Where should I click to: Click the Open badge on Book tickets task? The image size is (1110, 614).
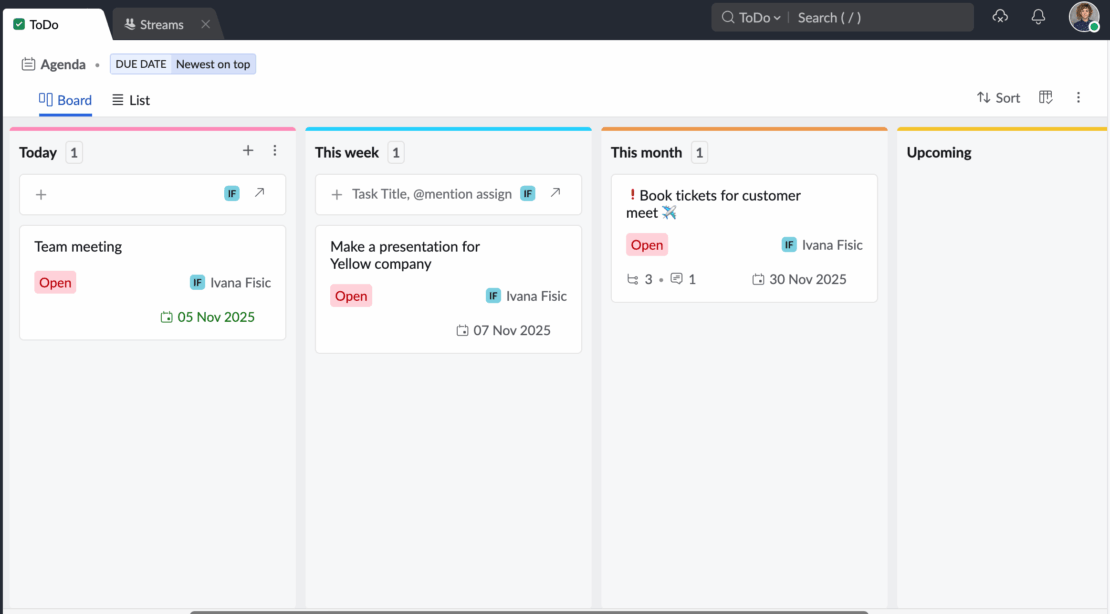[x=647, y=244]
